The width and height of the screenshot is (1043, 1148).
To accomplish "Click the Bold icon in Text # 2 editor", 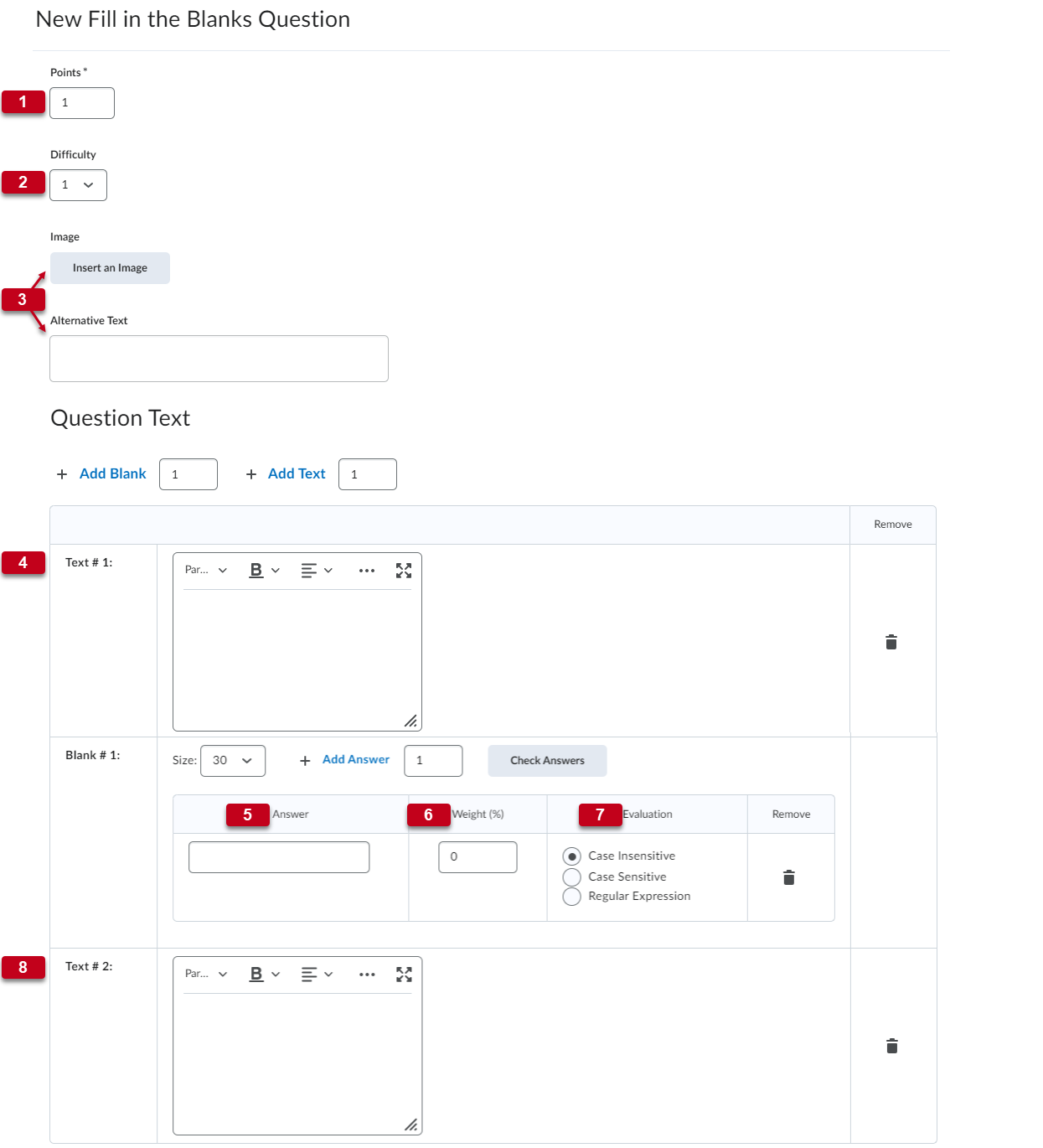I will 256,975.
